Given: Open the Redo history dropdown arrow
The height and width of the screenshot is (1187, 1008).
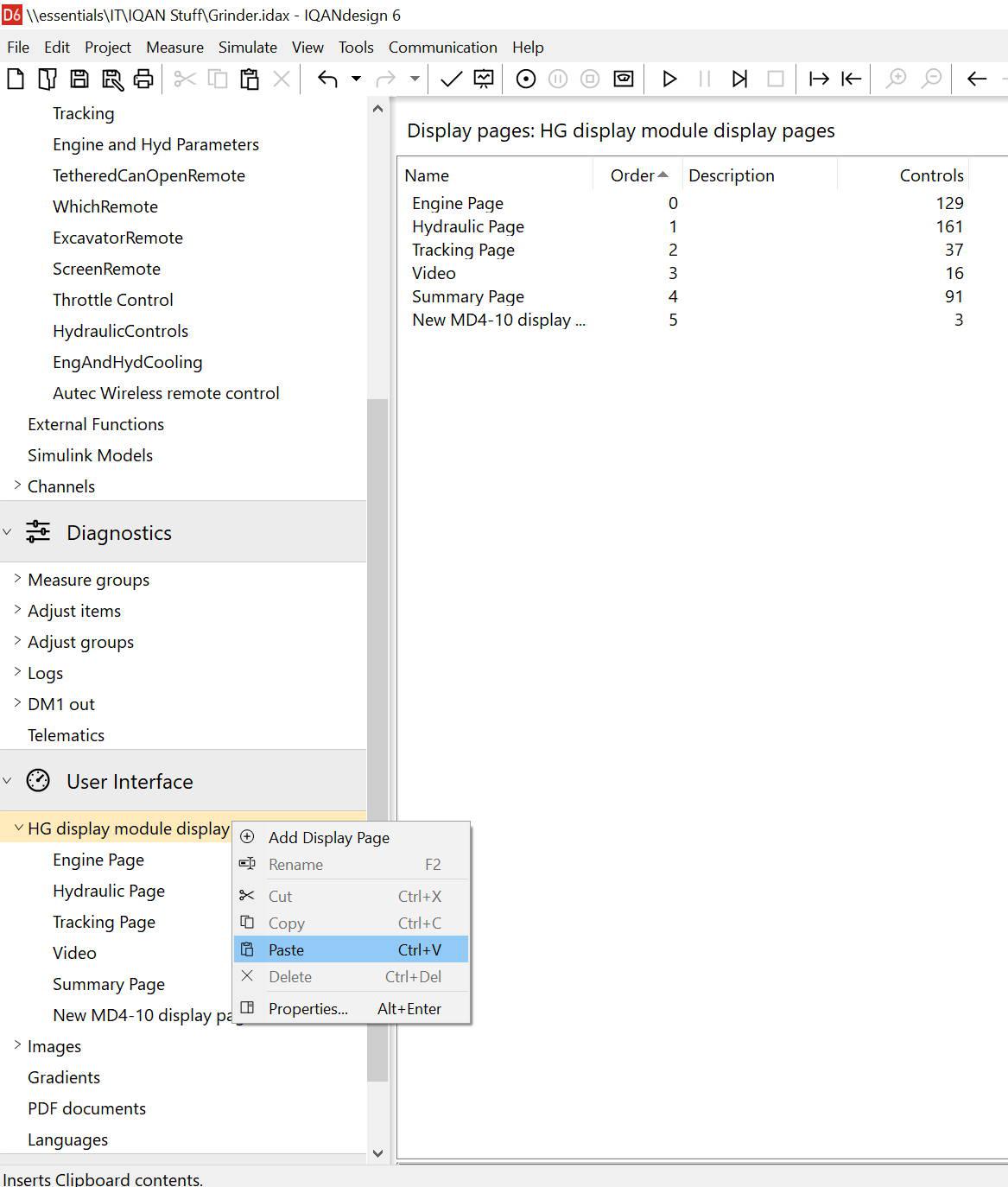Looking at the screenshot, I should tap(415, 79).
